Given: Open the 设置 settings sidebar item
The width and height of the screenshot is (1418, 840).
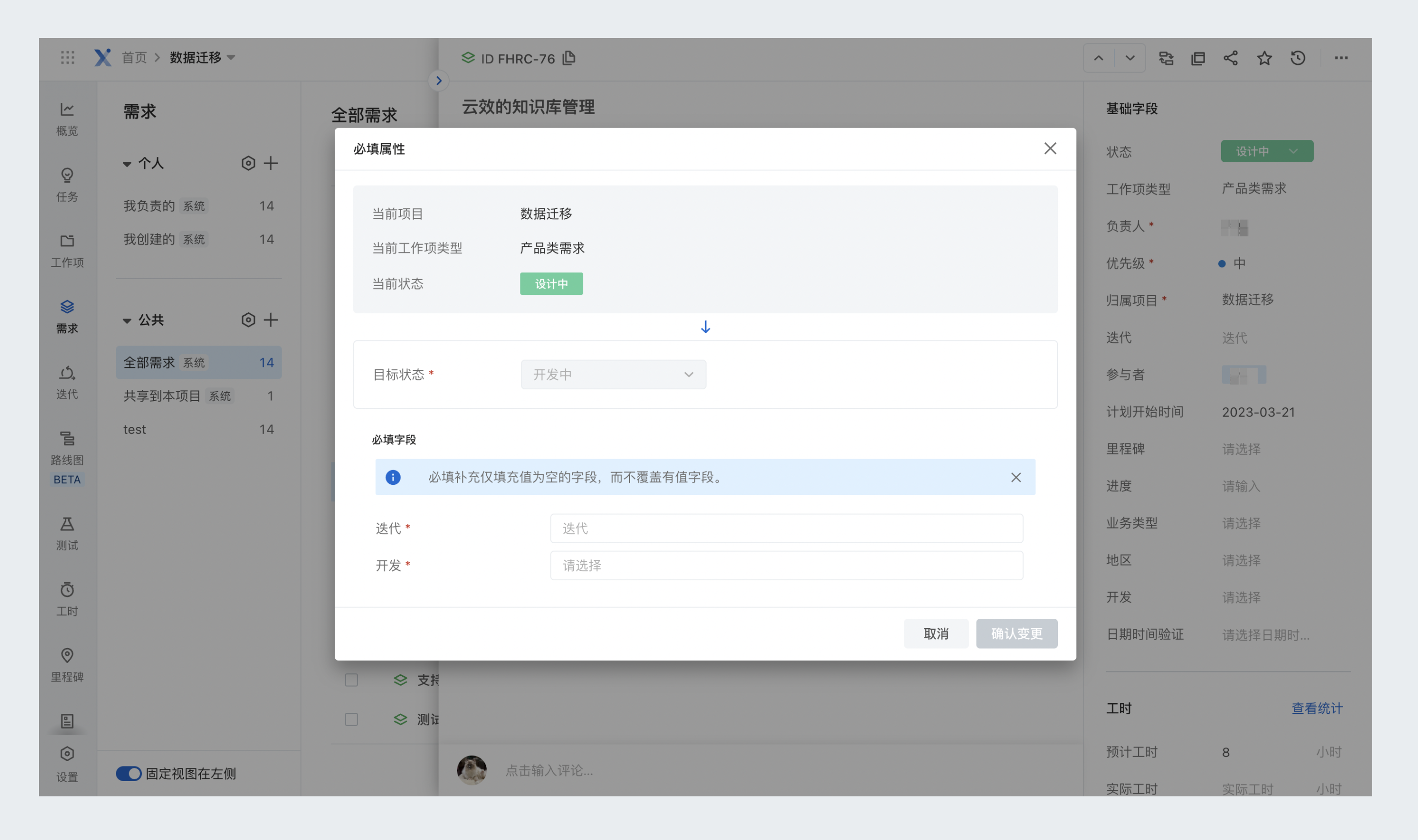Looking at the screenshot, I should [x=67, y=764].
